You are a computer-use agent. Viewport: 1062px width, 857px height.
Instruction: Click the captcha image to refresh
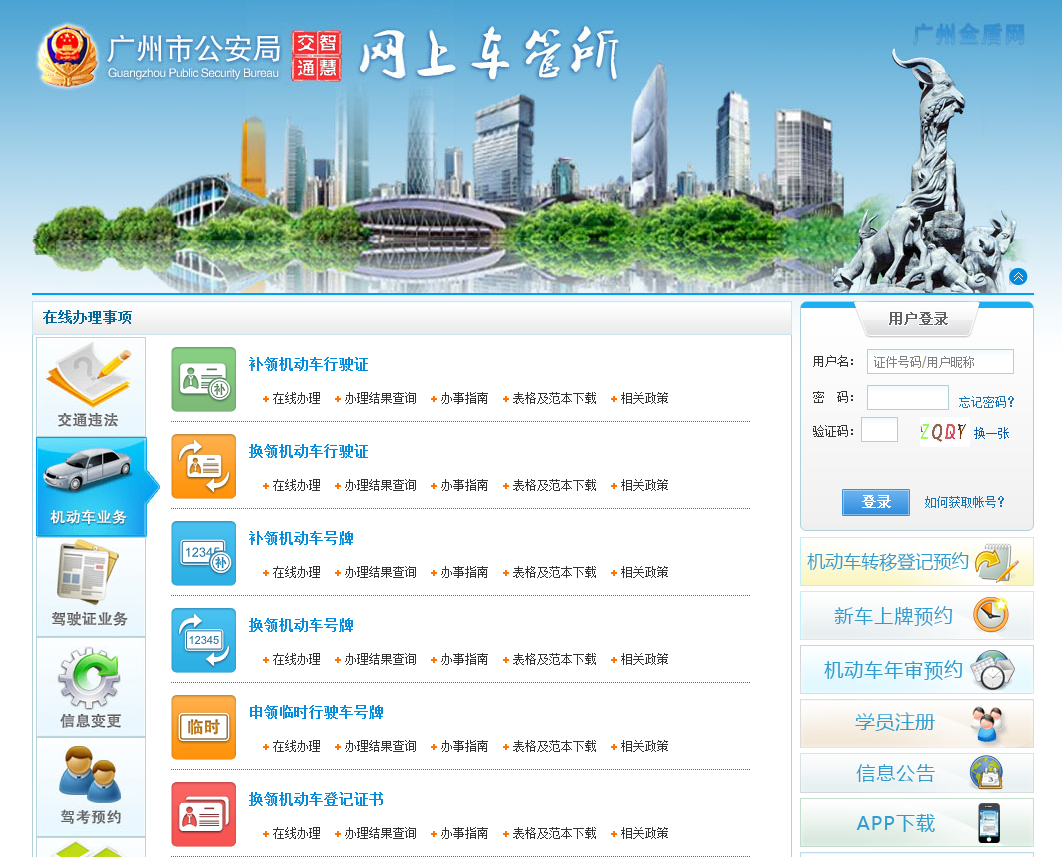[x=942, y=432]
